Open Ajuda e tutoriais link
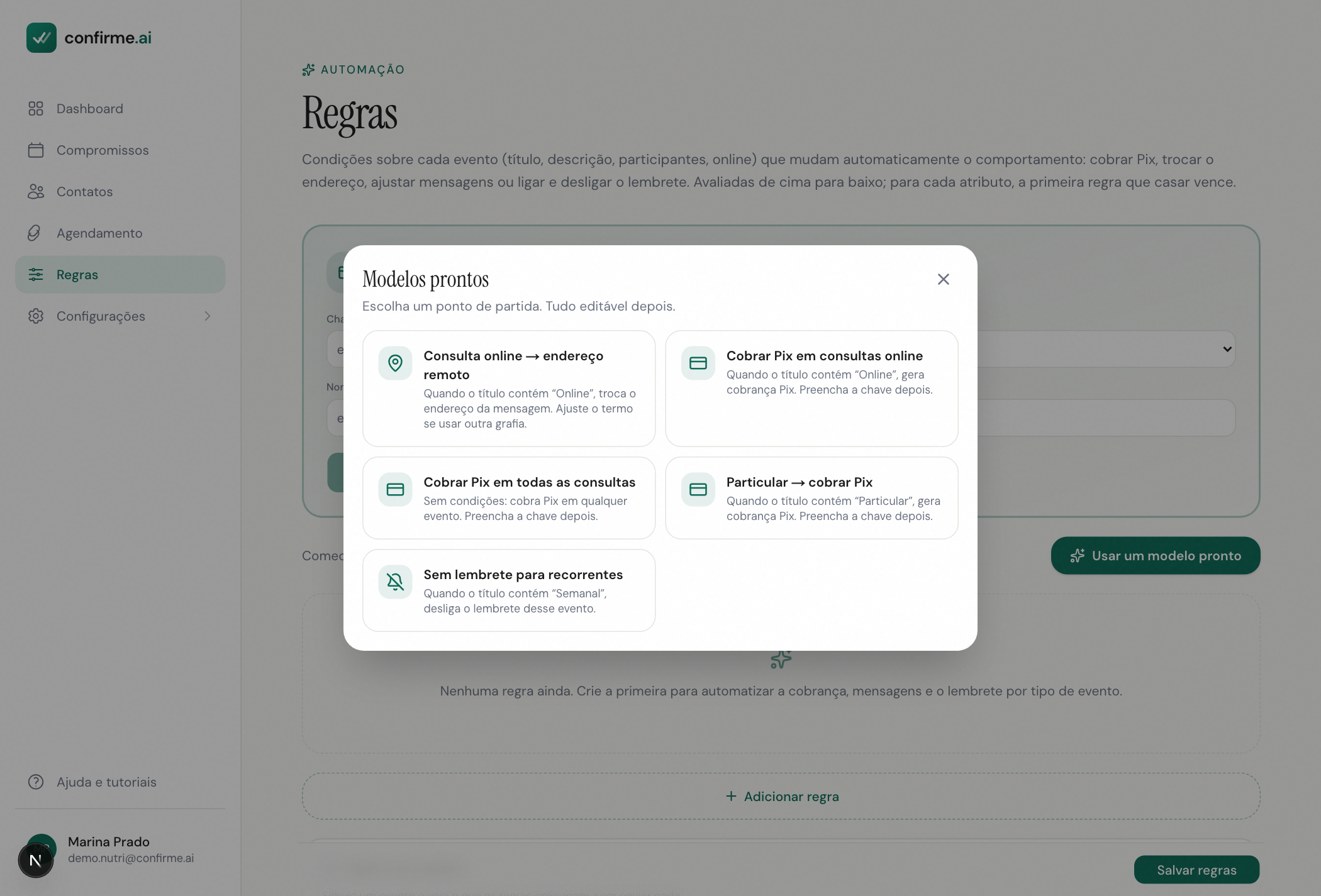This screenshot has width=1321, height=896. [x=120, y=782]
